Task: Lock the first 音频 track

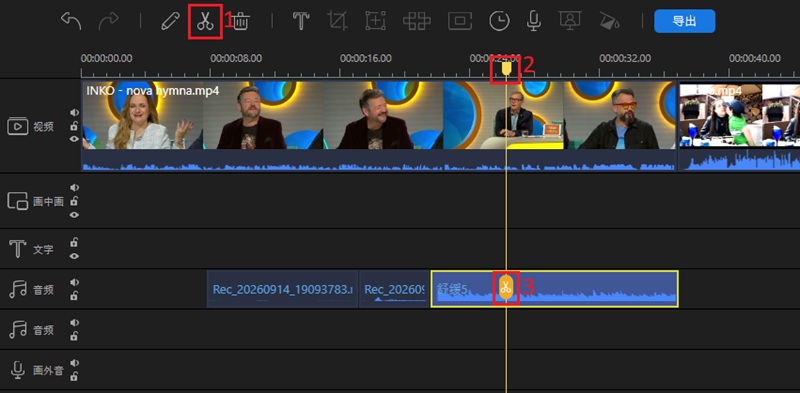Action: pyautogui.click(x=74, y=296)
